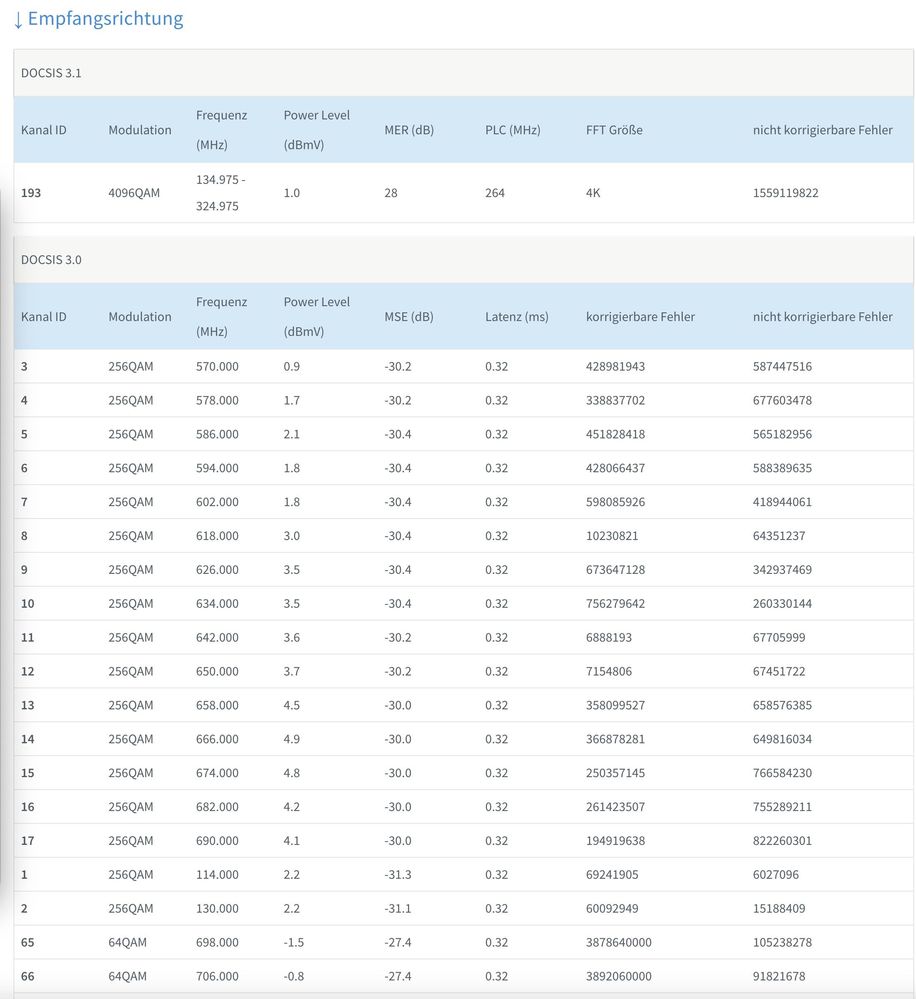Click frequency 642.000 in channel 11 row
Screen dimensions: 916x999
217,638
